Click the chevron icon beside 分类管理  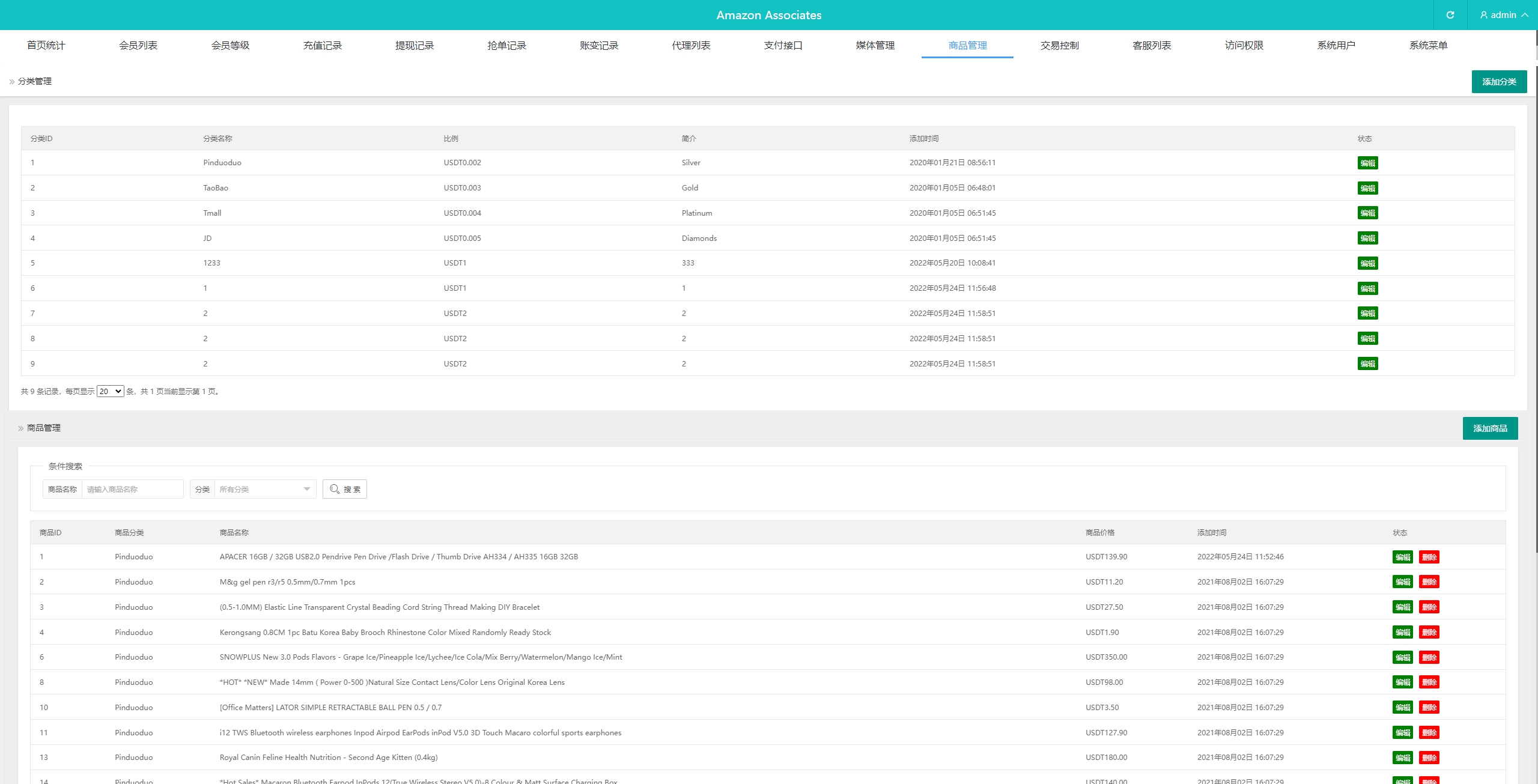tap(11, 82)
